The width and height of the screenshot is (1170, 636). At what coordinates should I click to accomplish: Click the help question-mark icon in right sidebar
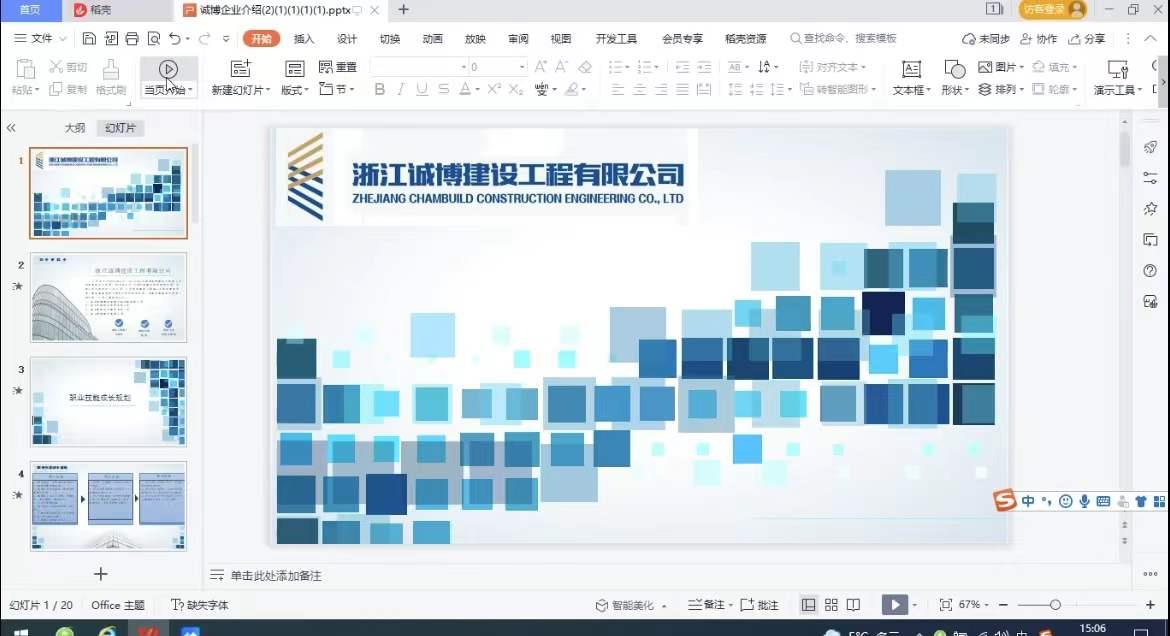click(x=1150, y=270)
